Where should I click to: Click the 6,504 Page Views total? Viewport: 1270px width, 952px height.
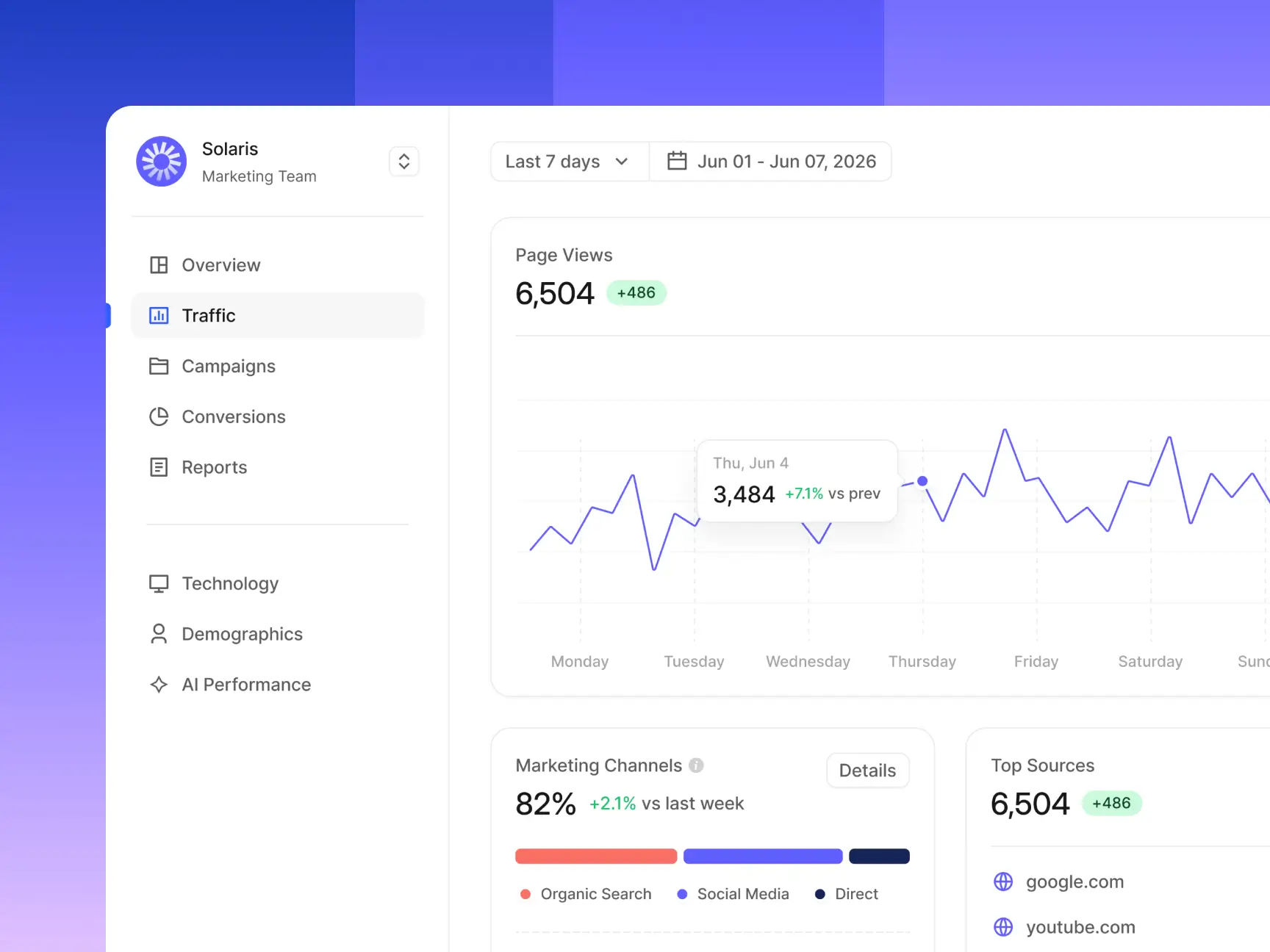pos(555,294)
